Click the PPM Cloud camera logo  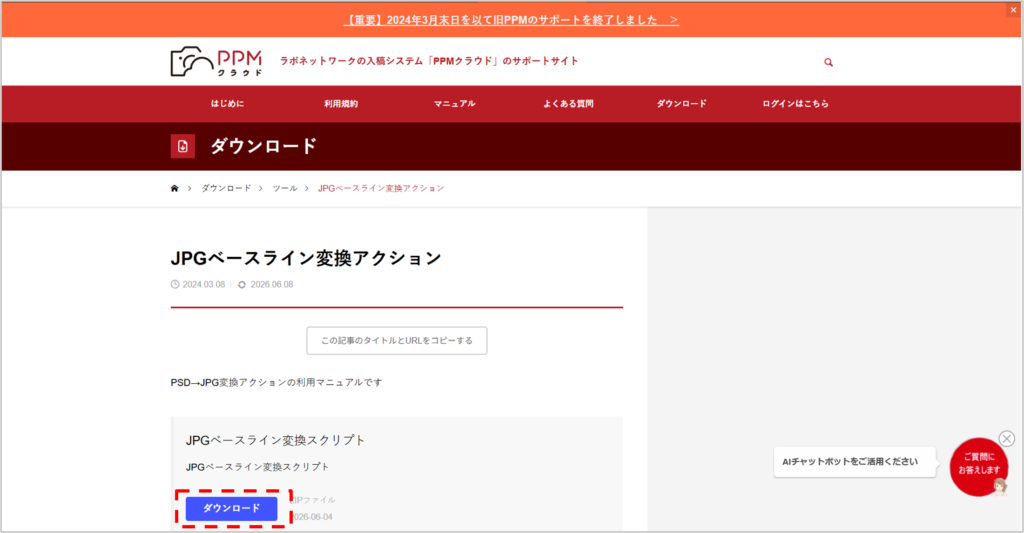point(216,61)
